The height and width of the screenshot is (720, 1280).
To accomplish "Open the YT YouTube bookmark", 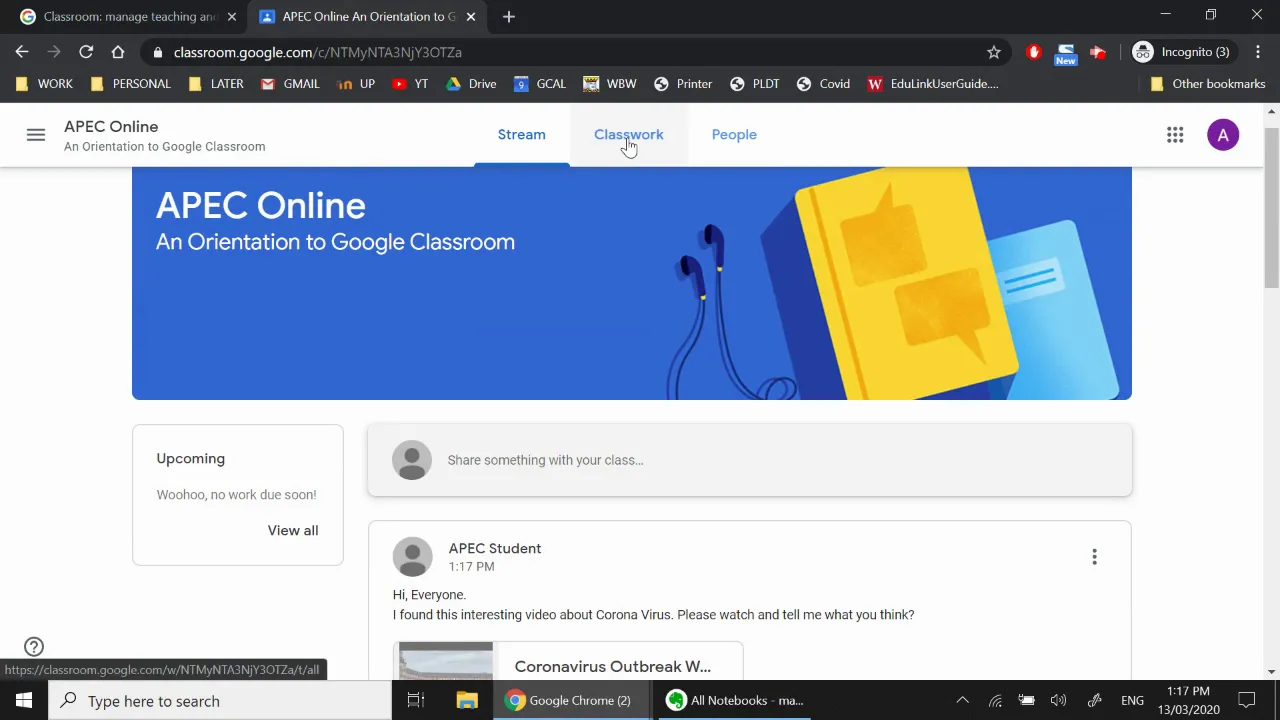I will click(x=410, y=84).
